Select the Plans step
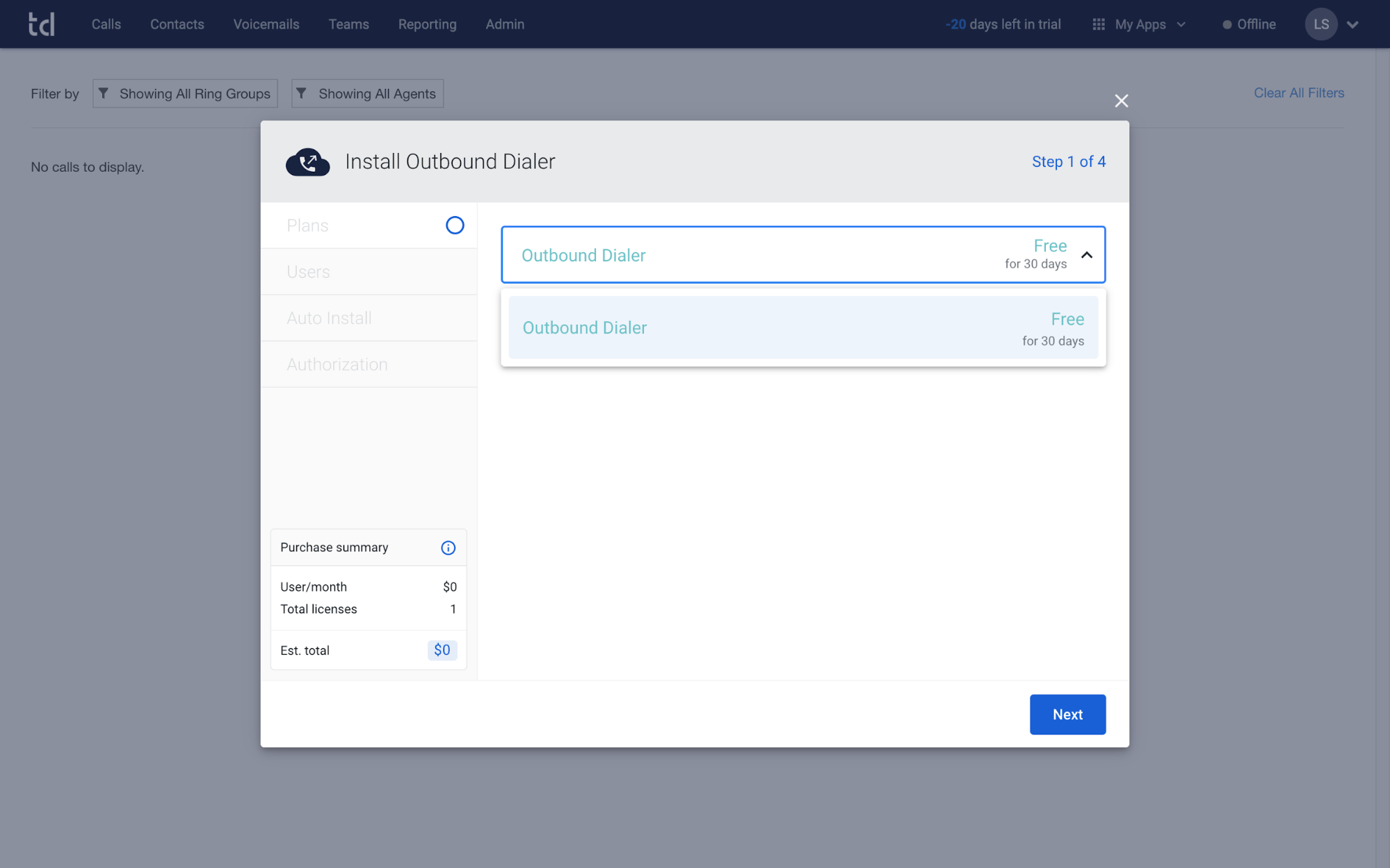Screen dimensions: 1390x868 click(x=369, y=225)
